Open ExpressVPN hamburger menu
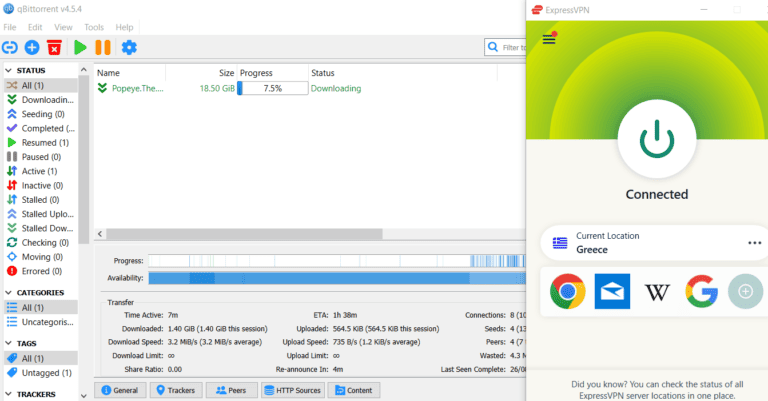Screen dimensions: 768x401 pyautogui.click(x=549, y=39)
